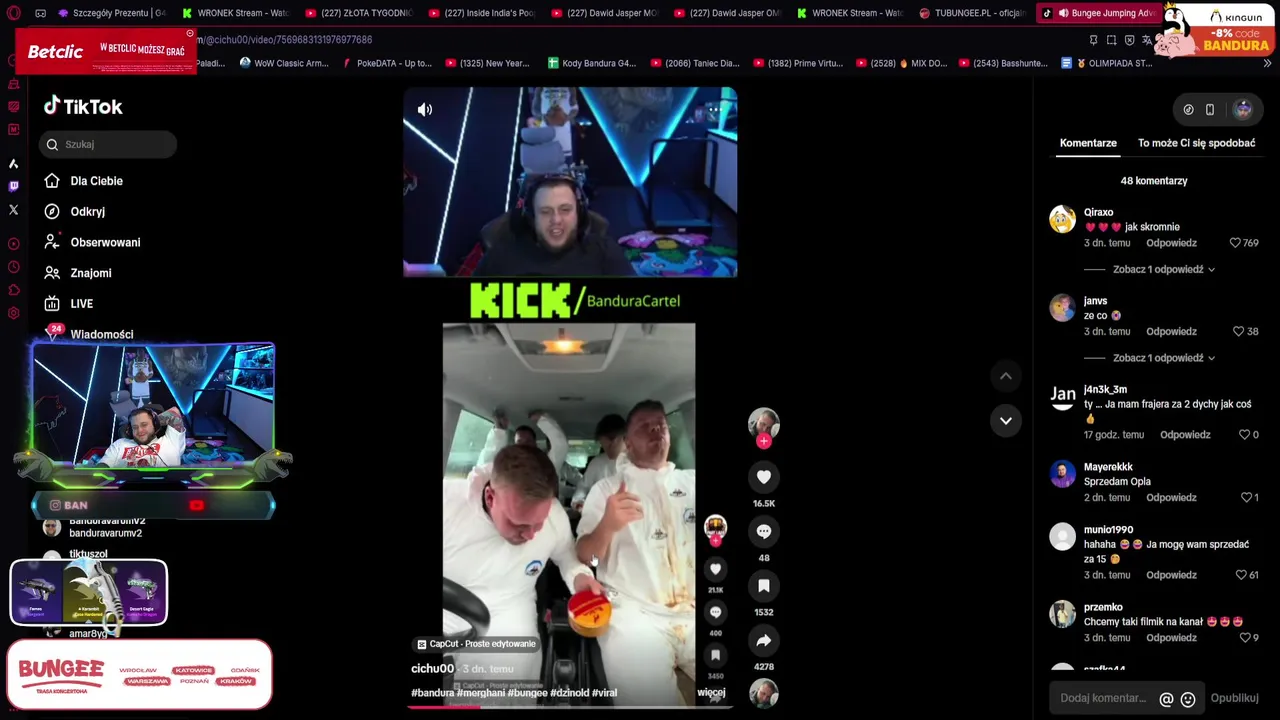
Task: Open the Odkryj explore page
Action: click(75, 212)
